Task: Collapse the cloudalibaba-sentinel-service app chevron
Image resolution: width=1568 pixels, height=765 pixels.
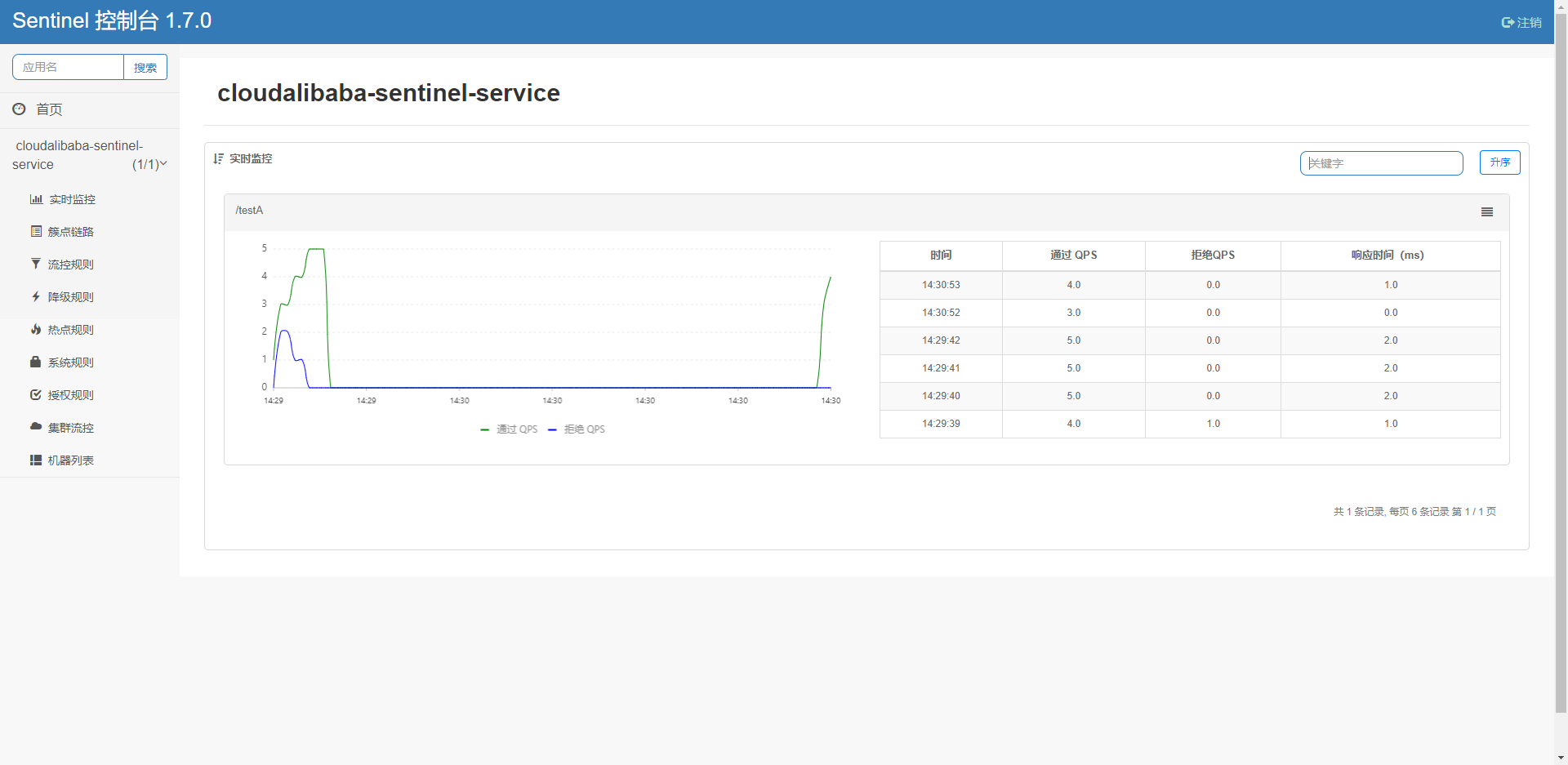Action: [x=163, y=163]
